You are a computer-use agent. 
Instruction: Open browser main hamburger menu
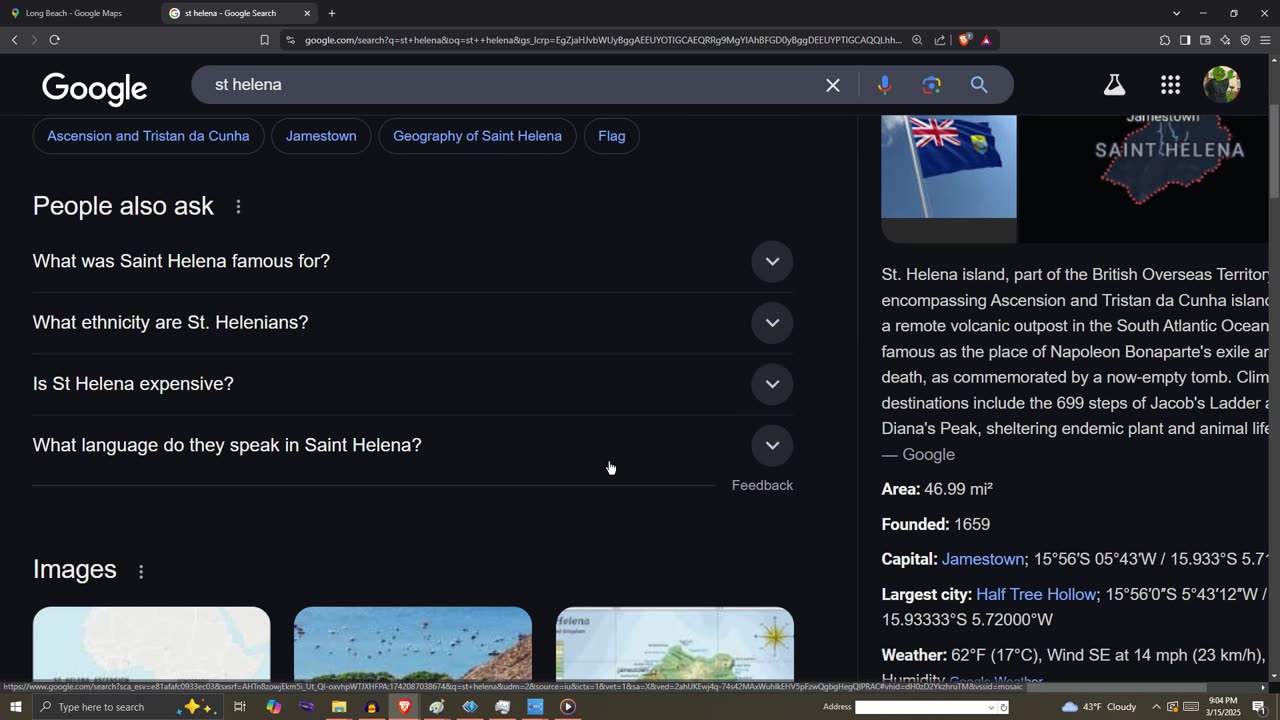(x=1265, y=40)
